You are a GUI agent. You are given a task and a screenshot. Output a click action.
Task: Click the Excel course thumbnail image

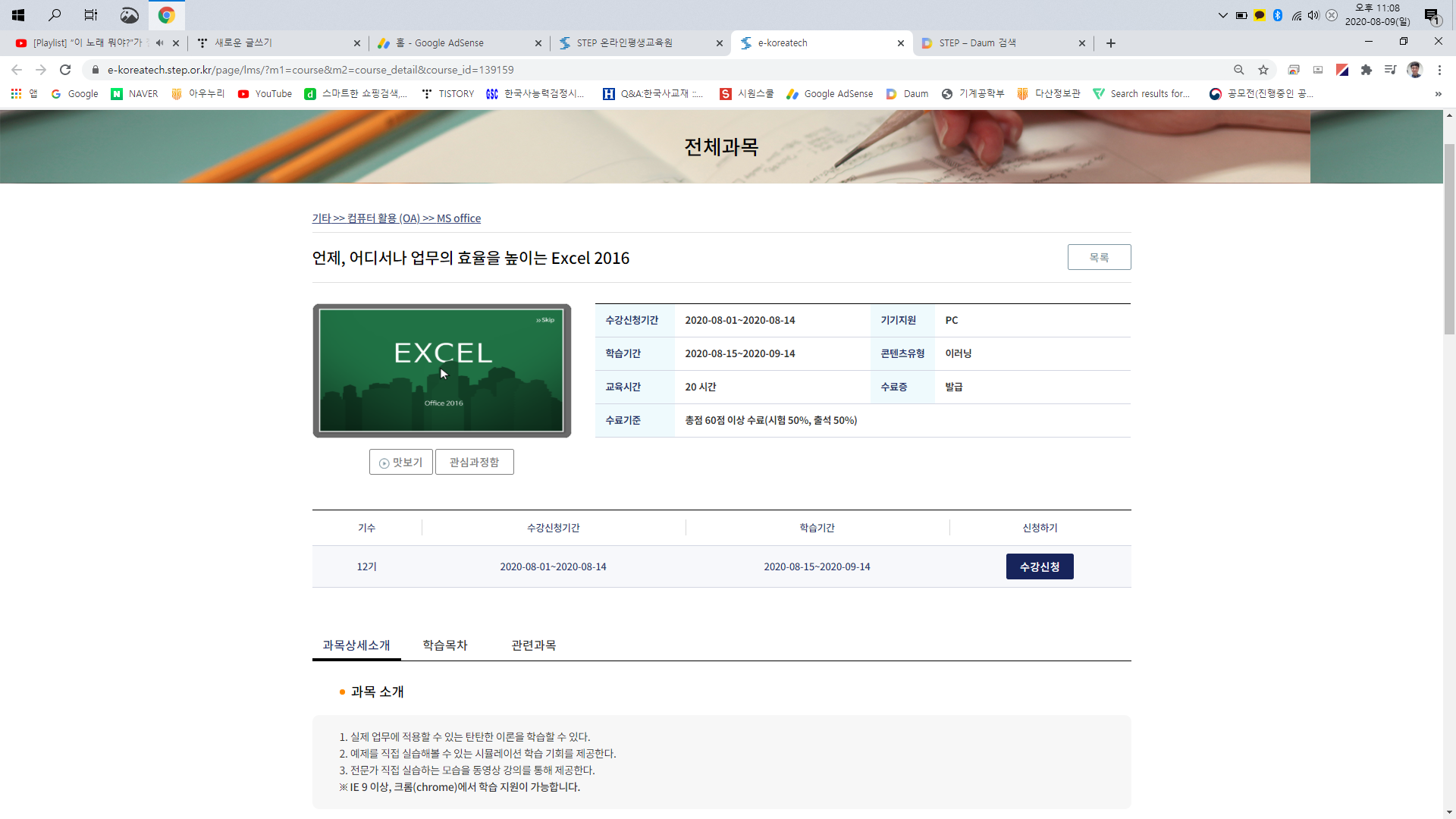(x=441, y=370)
